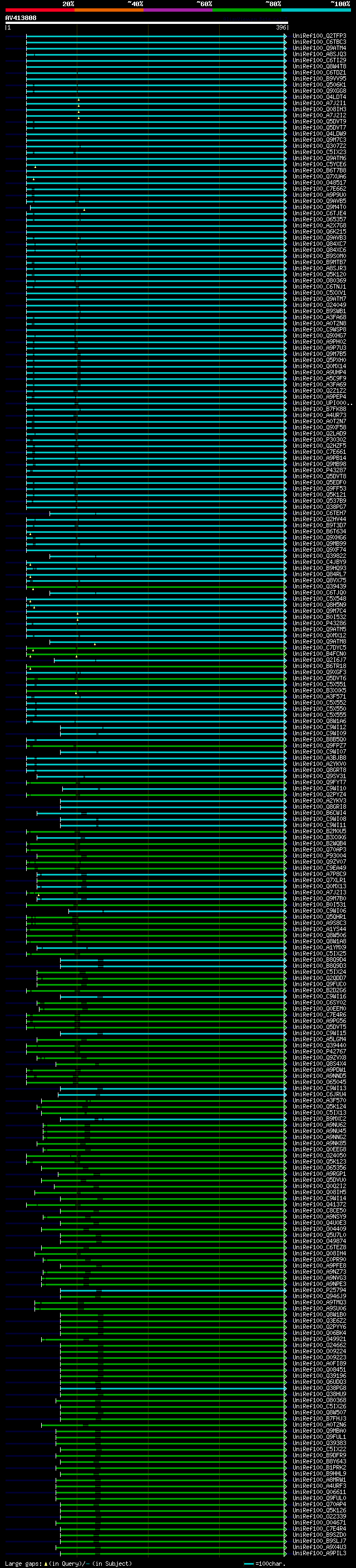
Task: Select label UniRef100_B7FHJ3
Action: 319,1418
